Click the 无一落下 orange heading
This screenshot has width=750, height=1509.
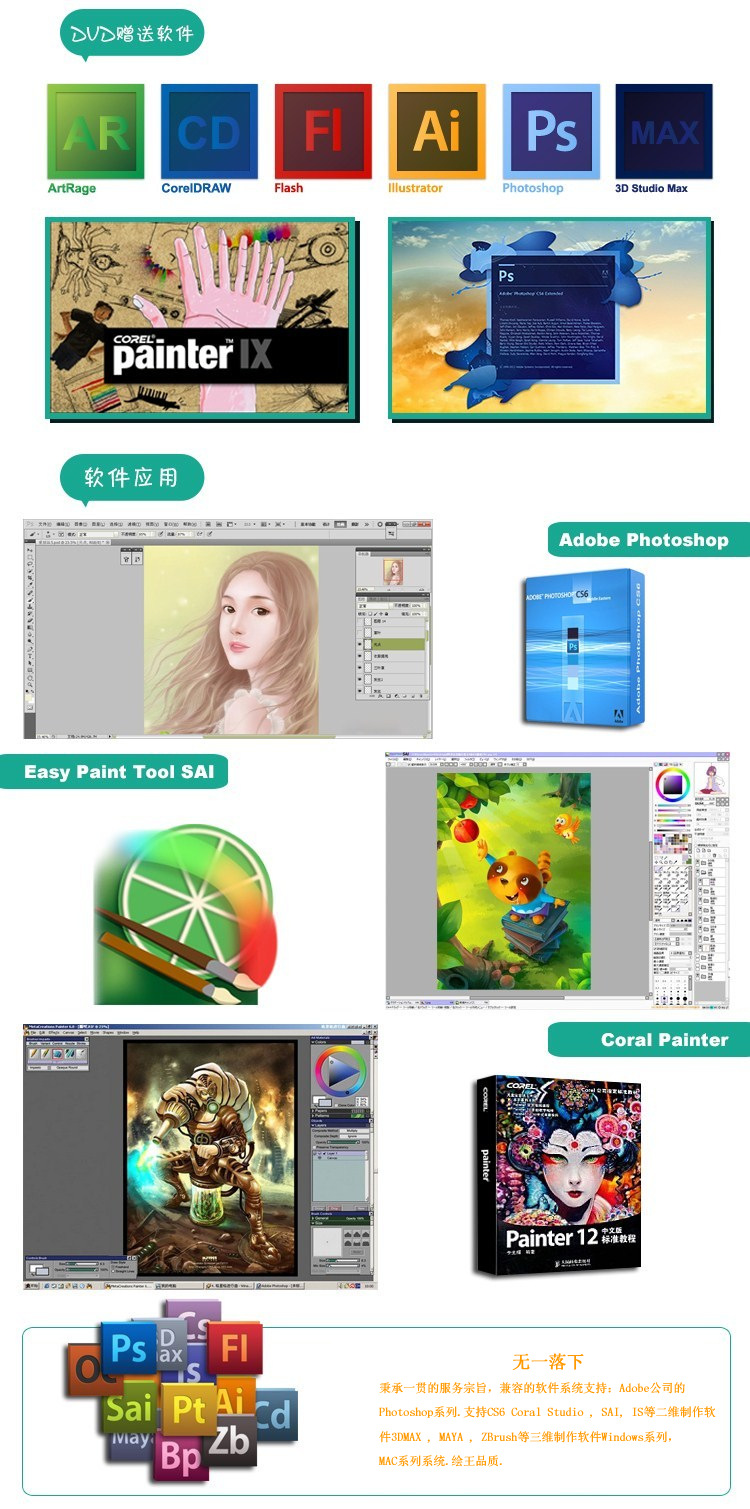(548, 1361)
